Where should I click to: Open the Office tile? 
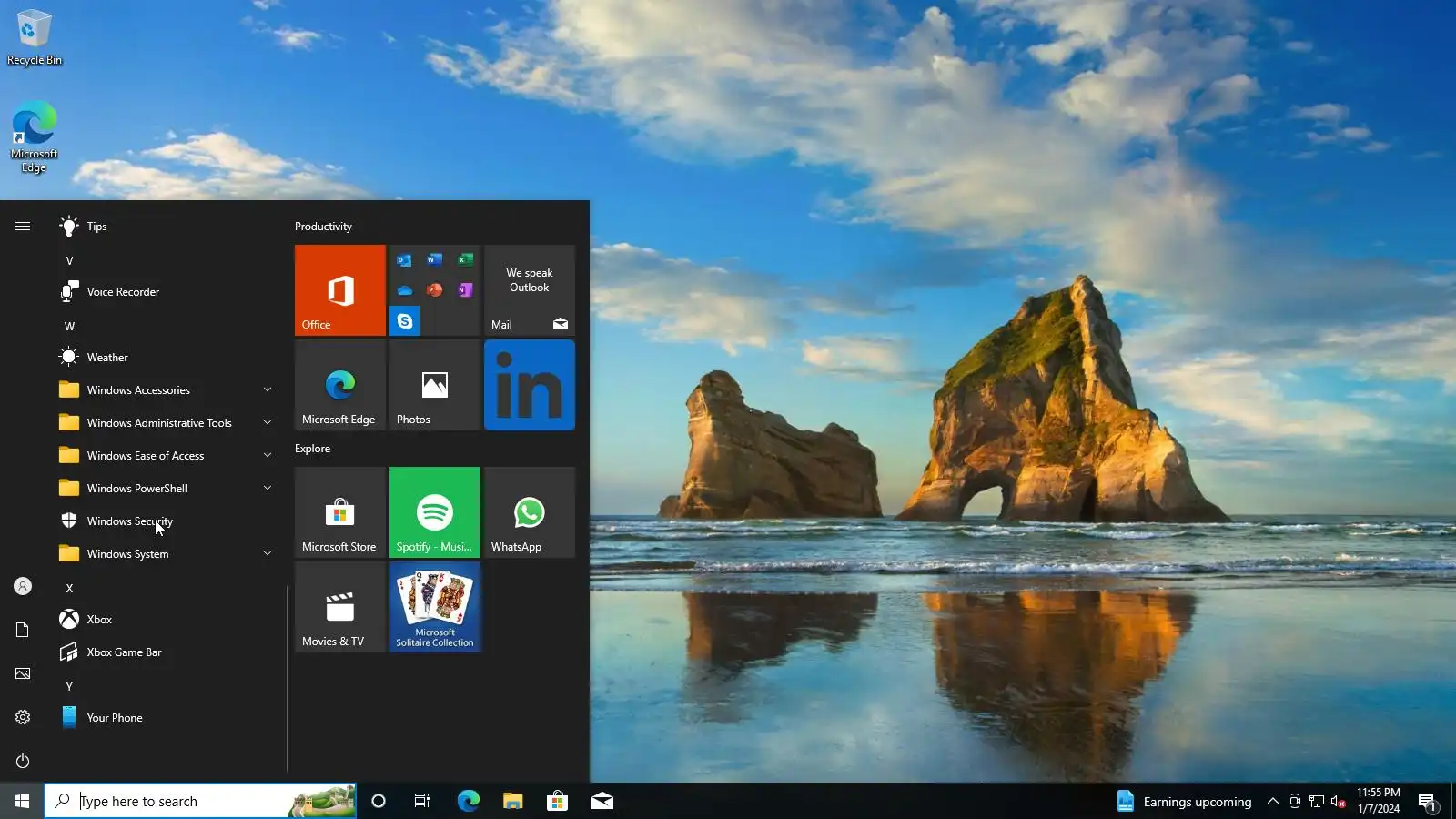[x=339, y=290]
